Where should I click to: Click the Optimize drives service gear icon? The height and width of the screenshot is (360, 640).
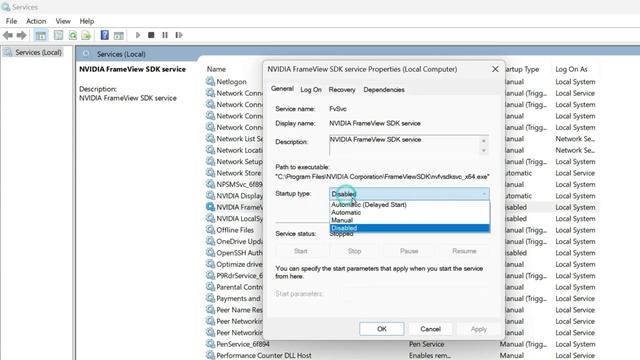(211, 264)
